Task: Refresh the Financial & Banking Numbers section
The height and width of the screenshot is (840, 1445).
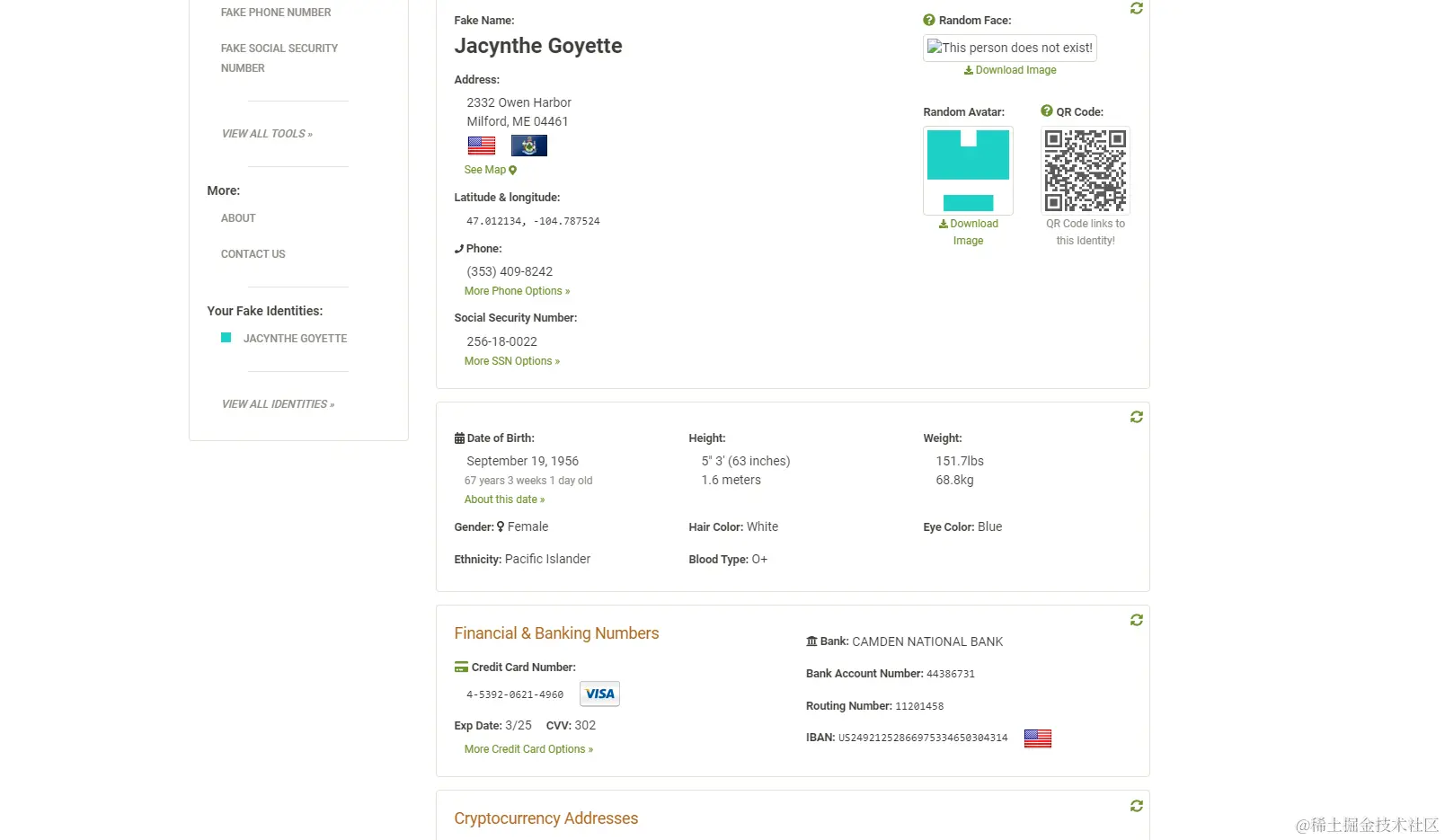Action: pos(1137,620)
